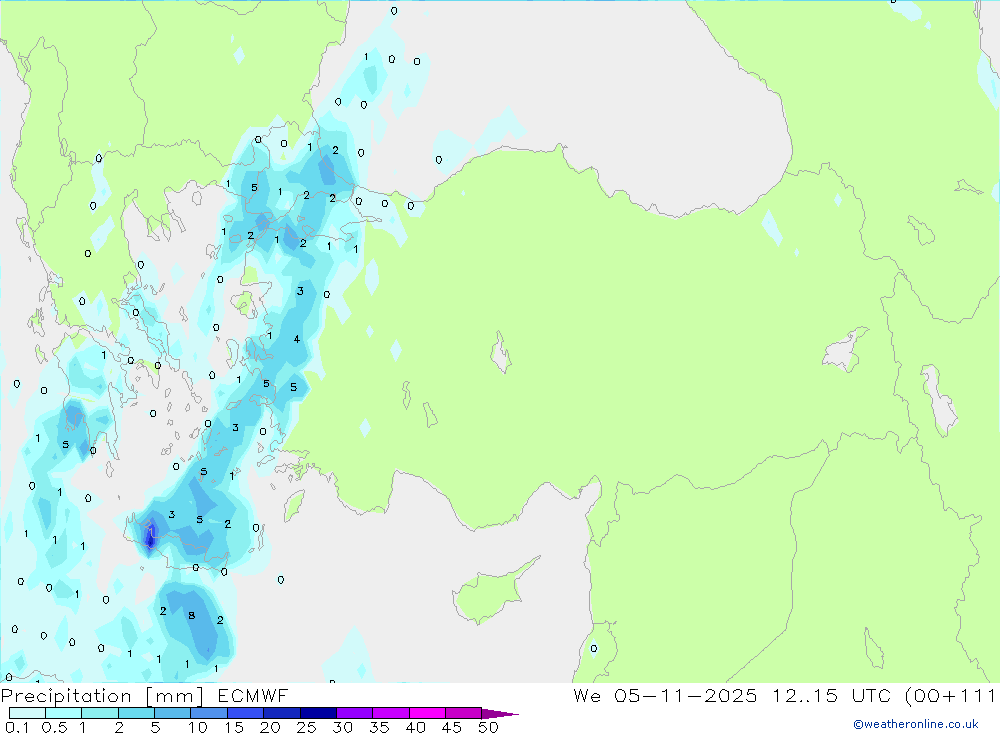Screen dimensions: 1000x733
Task: Click the 0.5 to 1 mm legend swatch
Action: point(63,713)
